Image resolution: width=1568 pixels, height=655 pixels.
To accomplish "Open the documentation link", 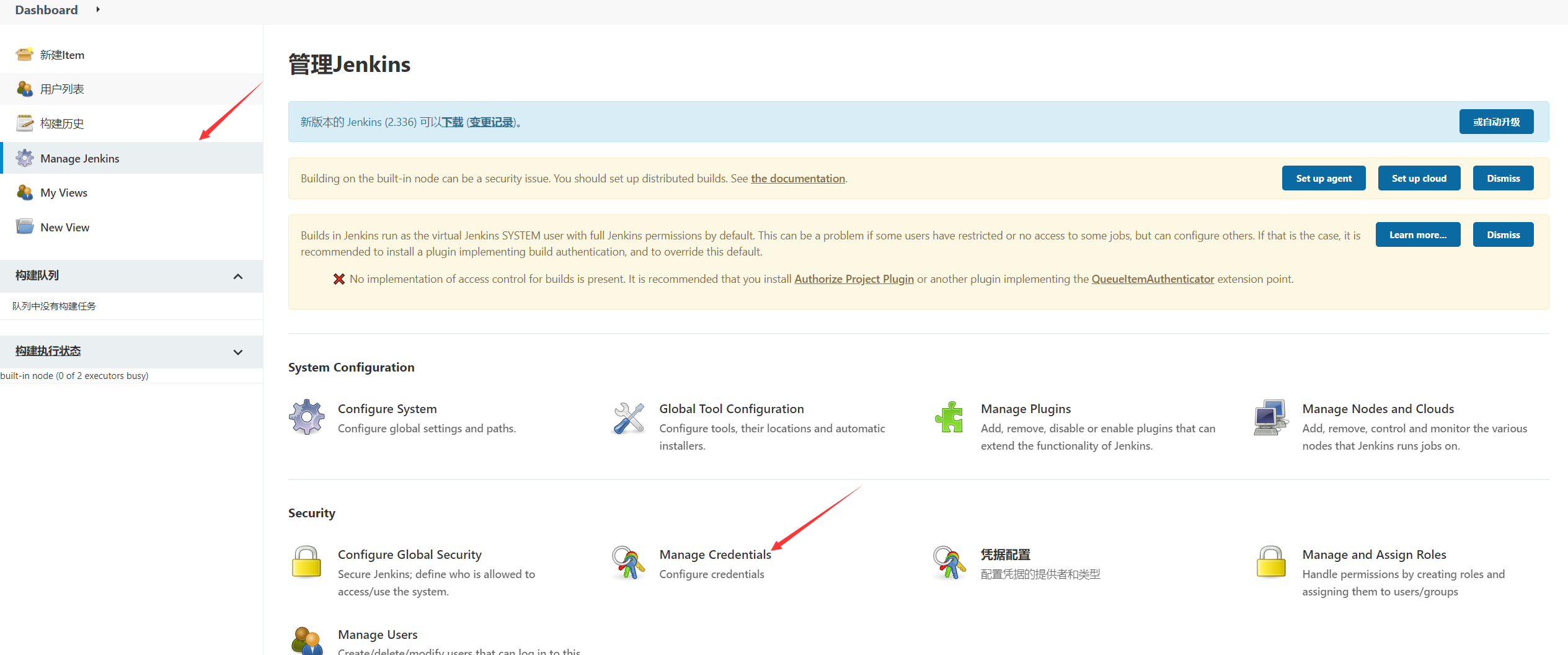I will coord(798,179).
